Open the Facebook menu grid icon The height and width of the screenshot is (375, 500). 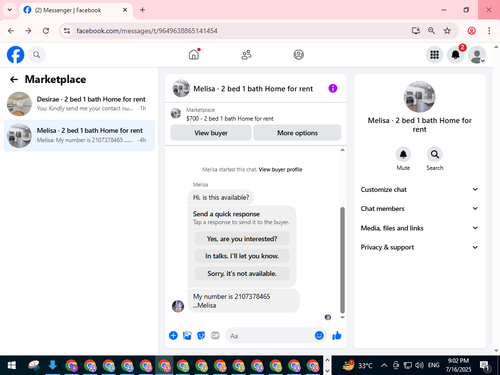tap(434, 55)
